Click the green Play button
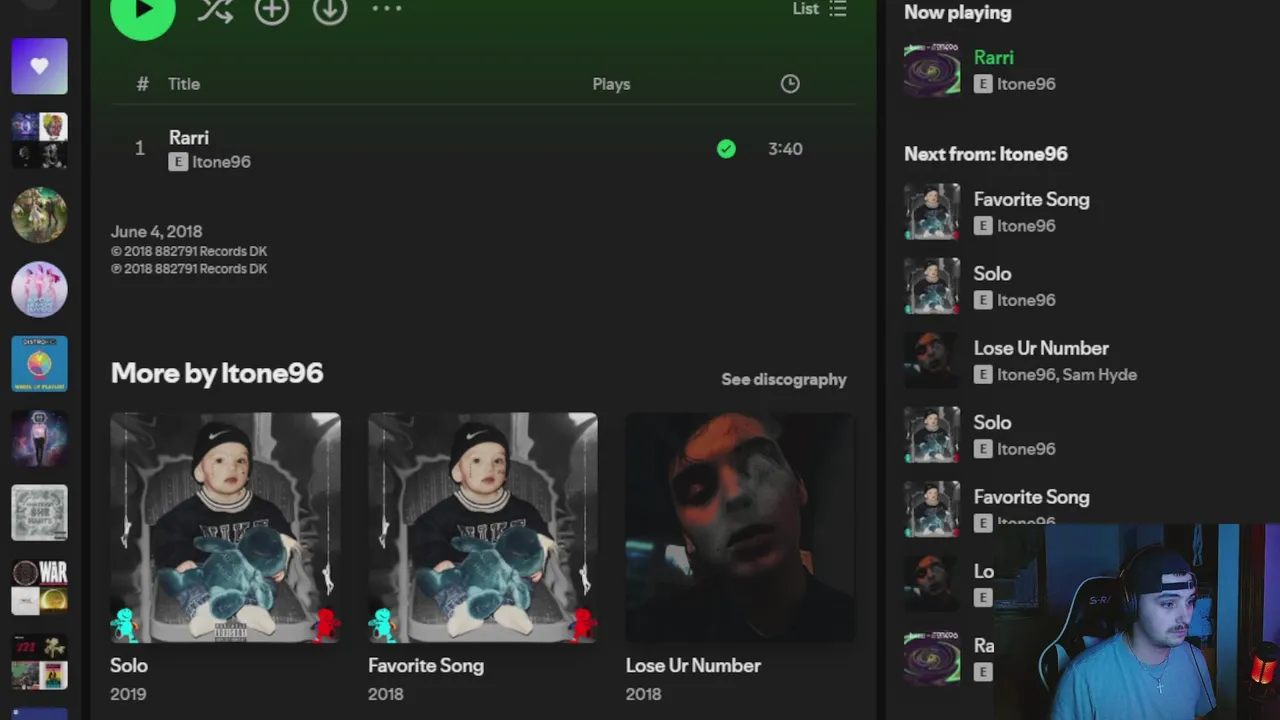 (143, 10)
